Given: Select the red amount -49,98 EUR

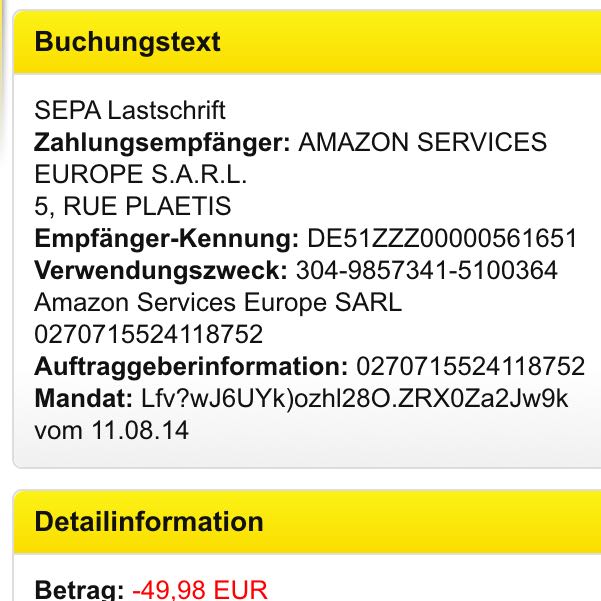Looking at the screenshot, I should (x=200, y=589).
